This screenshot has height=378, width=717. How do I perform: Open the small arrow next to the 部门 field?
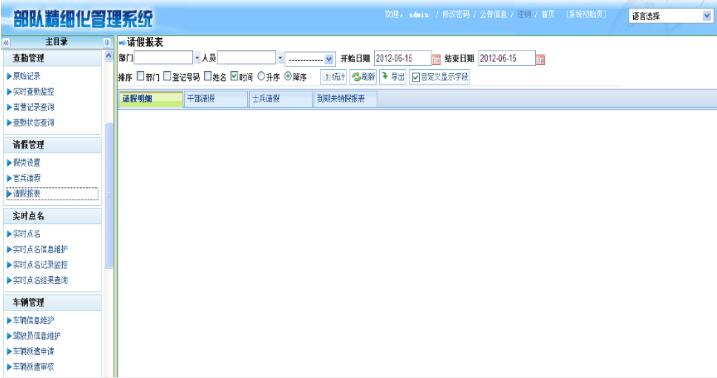coord(197,58)
